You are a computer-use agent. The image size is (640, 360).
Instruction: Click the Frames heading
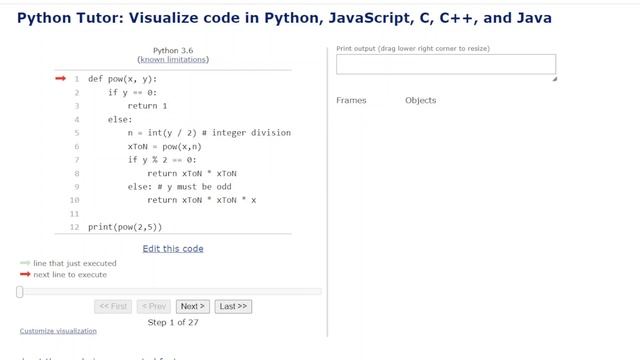click(x=351, y=100)
